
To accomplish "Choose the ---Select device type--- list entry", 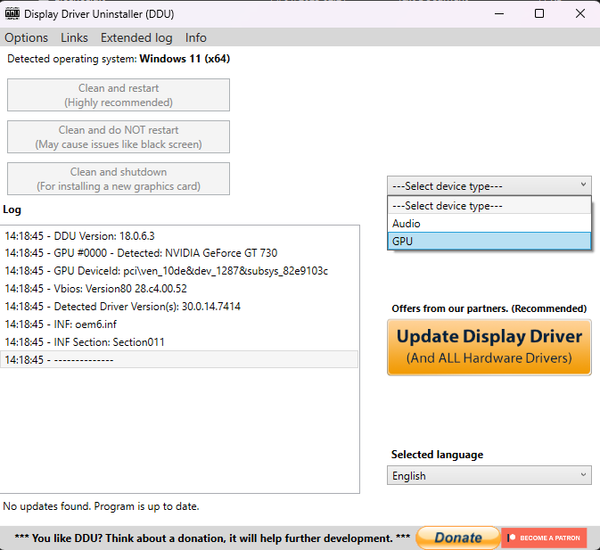I will (x=488, y=205).
